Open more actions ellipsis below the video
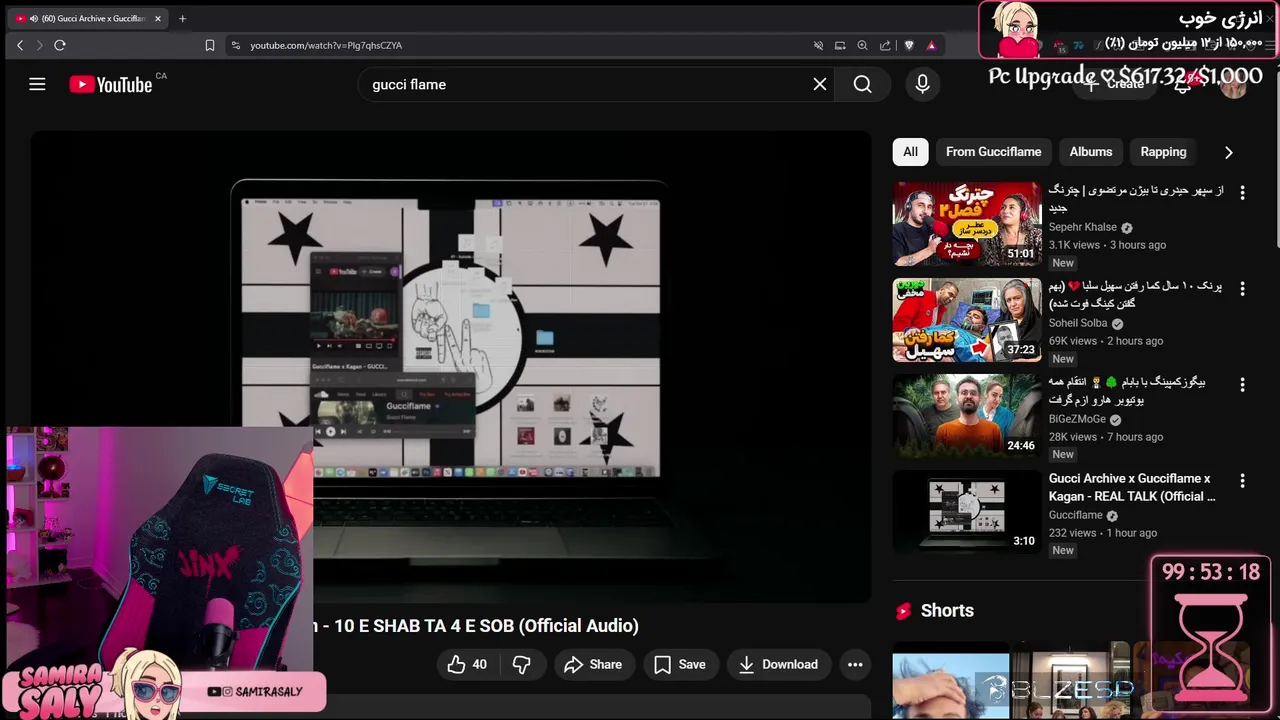The image size is (1280, 720). [855, 664]
